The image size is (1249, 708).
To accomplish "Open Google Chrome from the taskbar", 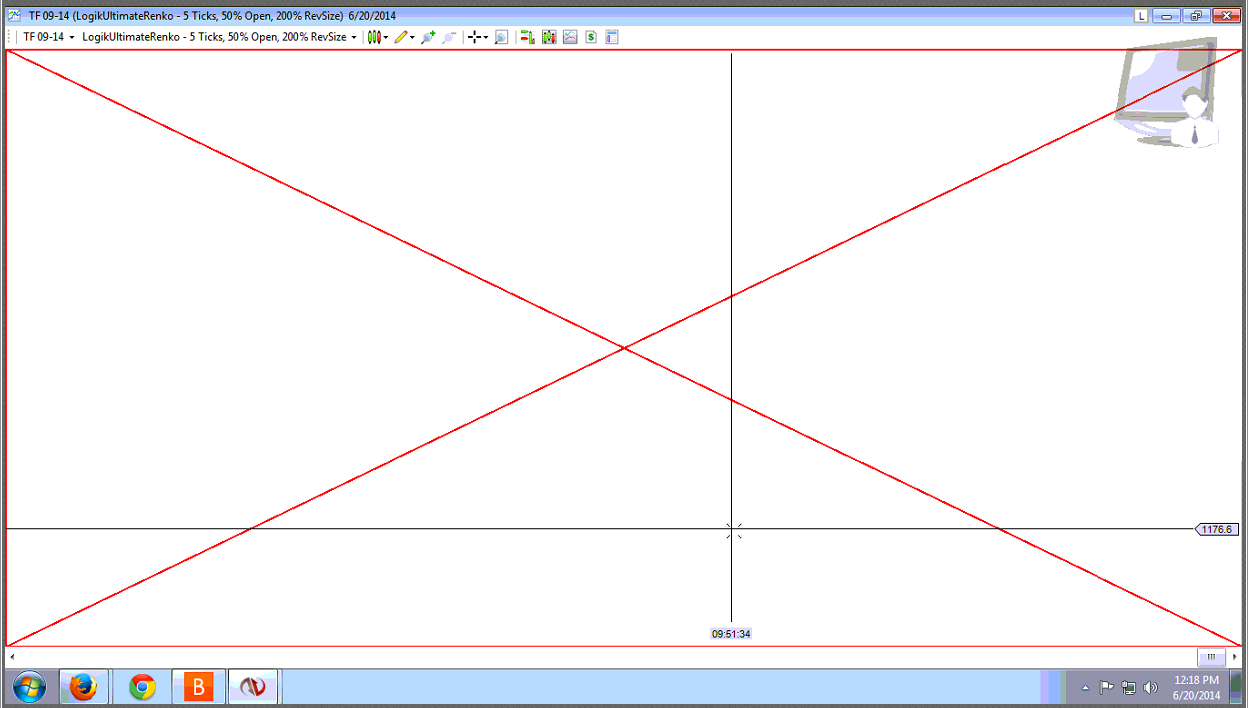I will click(142, 688).
